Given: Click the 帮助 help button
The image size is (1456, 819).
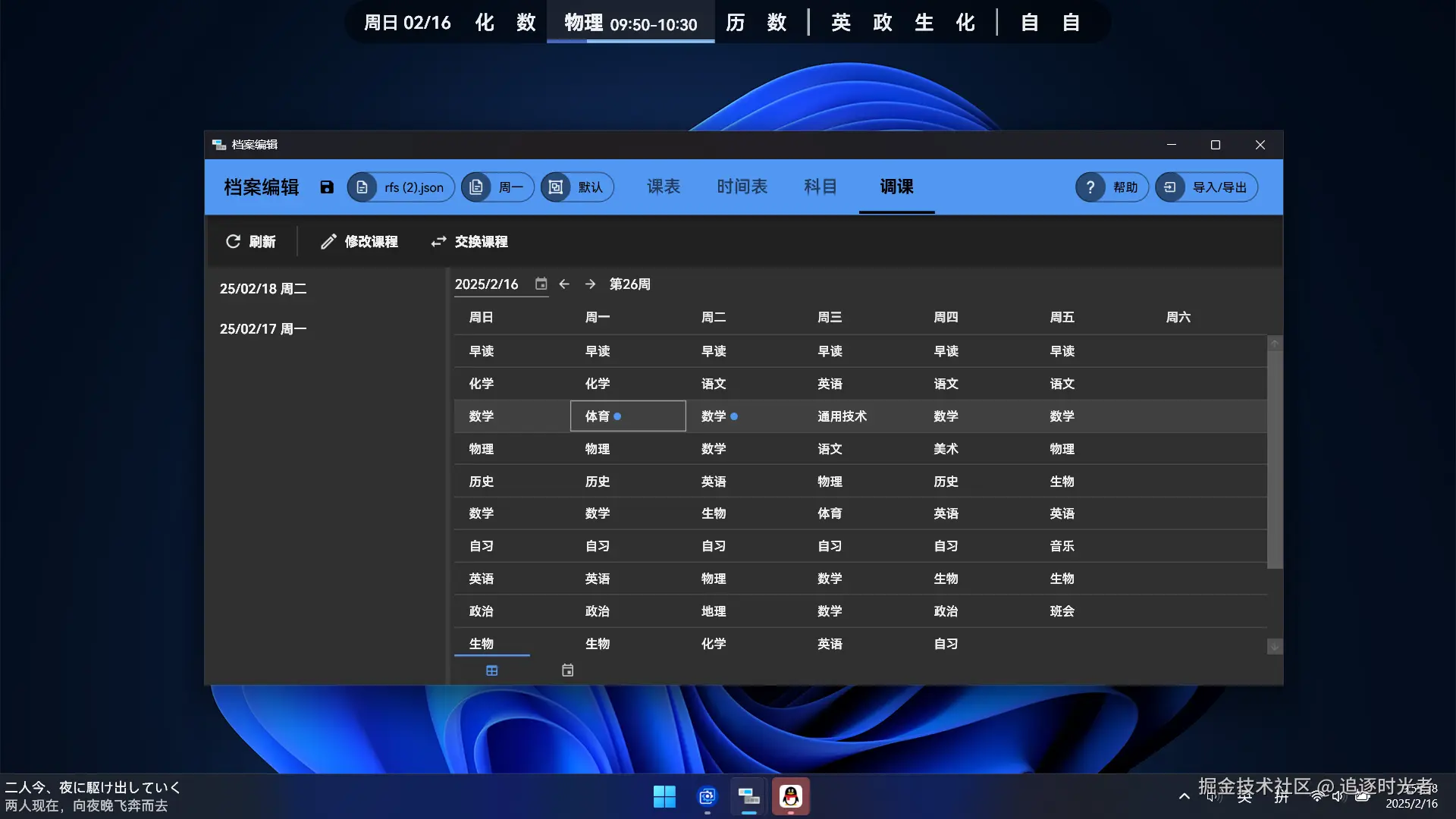Looking at the screenshot, I should coord(1112,187).
